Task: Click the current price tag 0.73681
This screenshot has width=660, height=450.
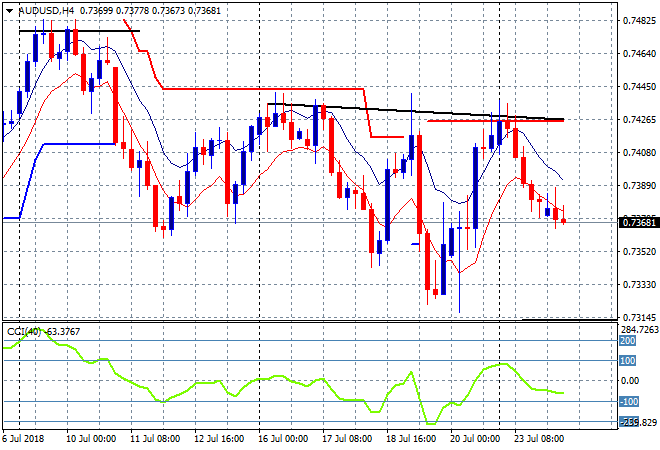Action: pyautogui.click(x=639, y=222)
